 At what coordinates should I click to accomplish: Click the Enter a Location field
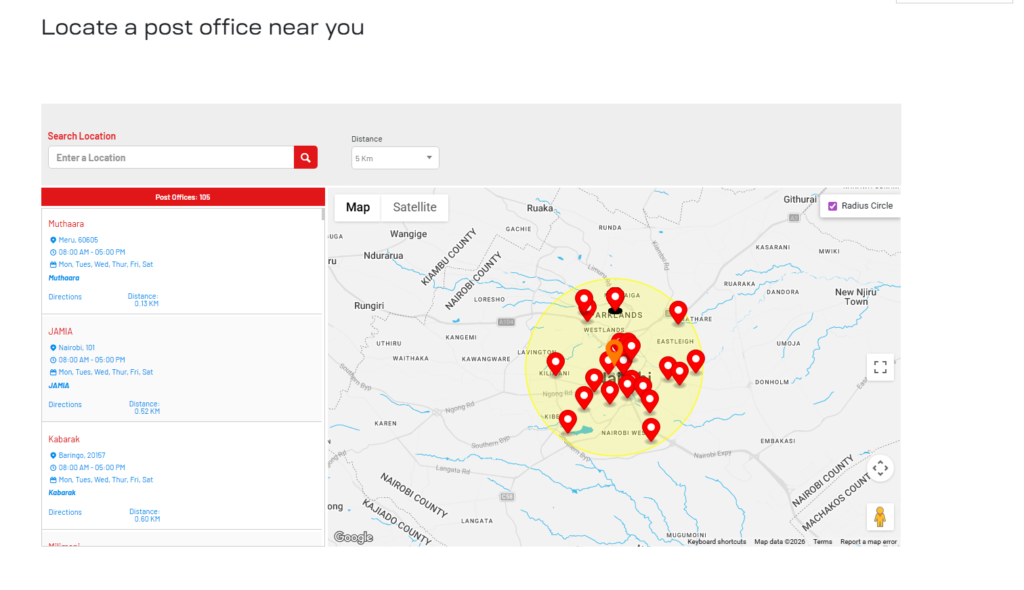pos(170,158)
